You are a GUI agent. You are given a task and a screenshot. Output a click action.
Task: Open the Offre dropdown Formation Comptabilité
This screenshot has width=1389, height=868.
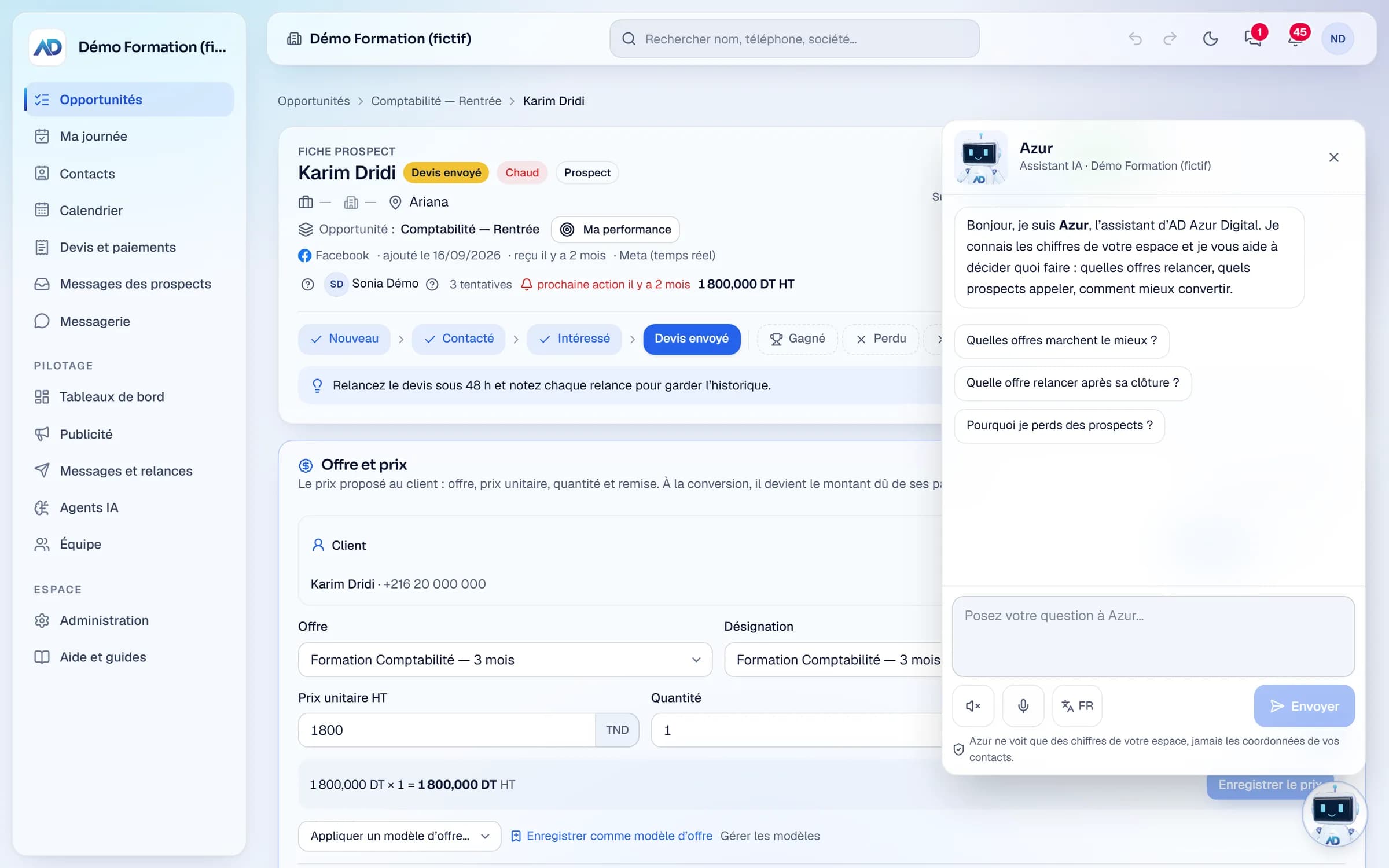point(505,660)
